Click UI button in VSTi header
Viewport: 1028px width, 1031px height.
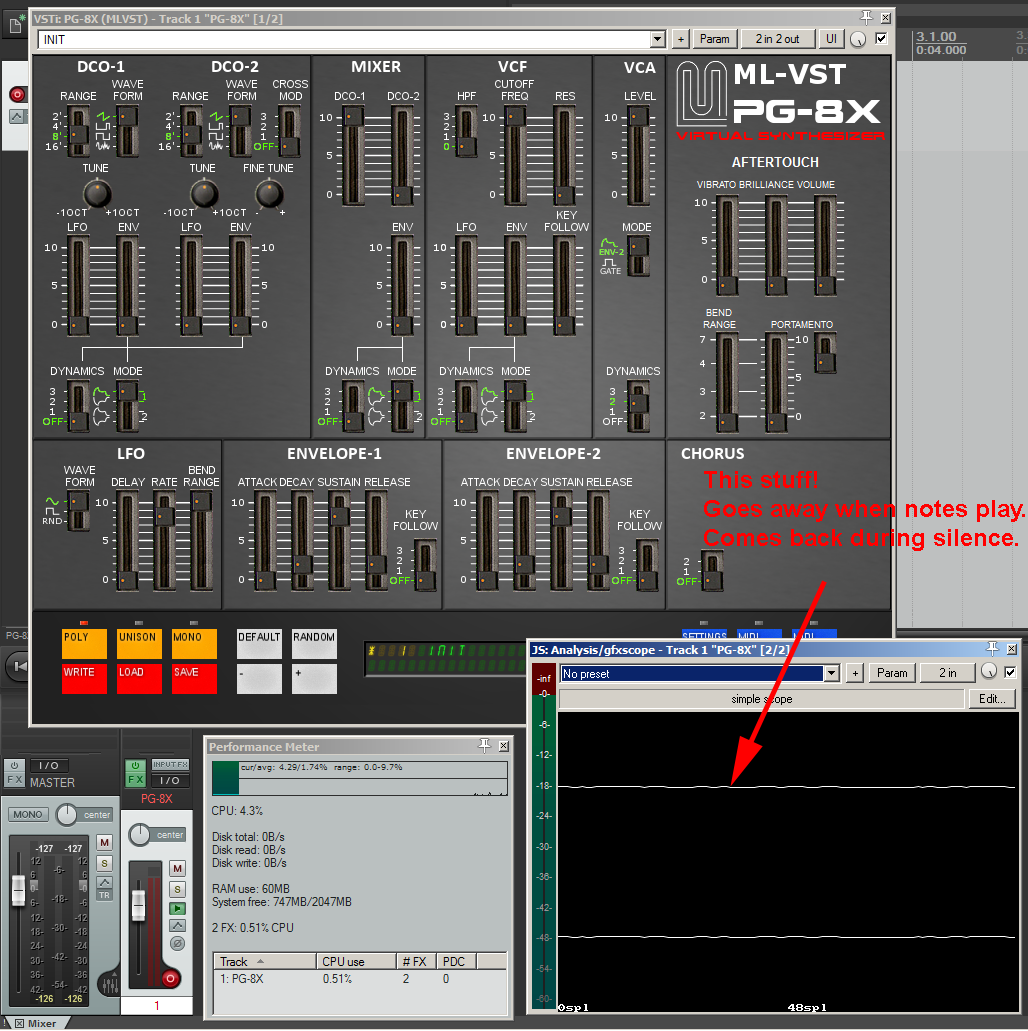pyautogui.click(x=831, y=39)
